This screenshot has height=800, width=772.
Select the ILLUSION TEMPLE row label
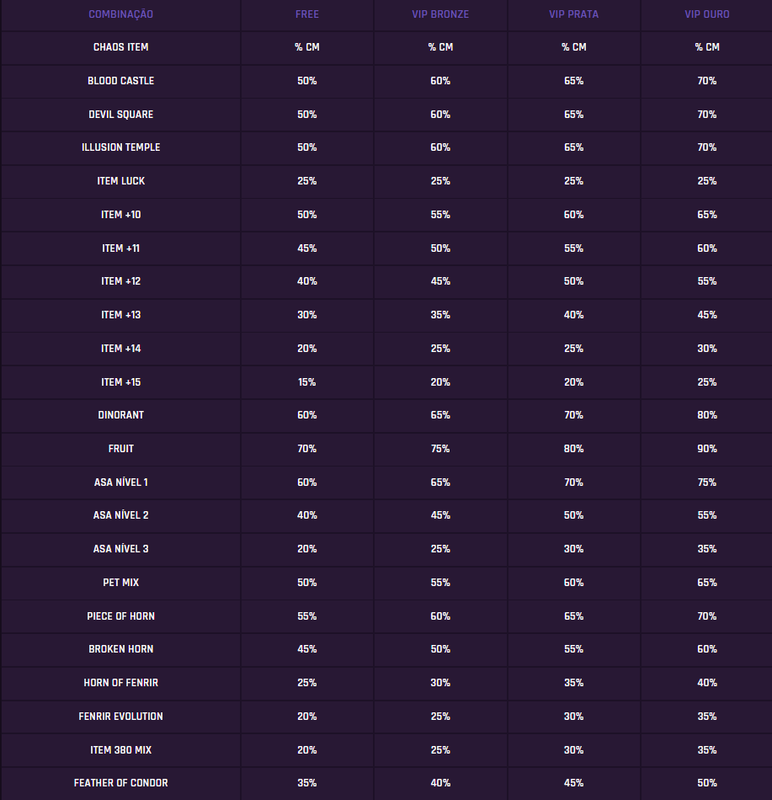[x=121, y=147]
